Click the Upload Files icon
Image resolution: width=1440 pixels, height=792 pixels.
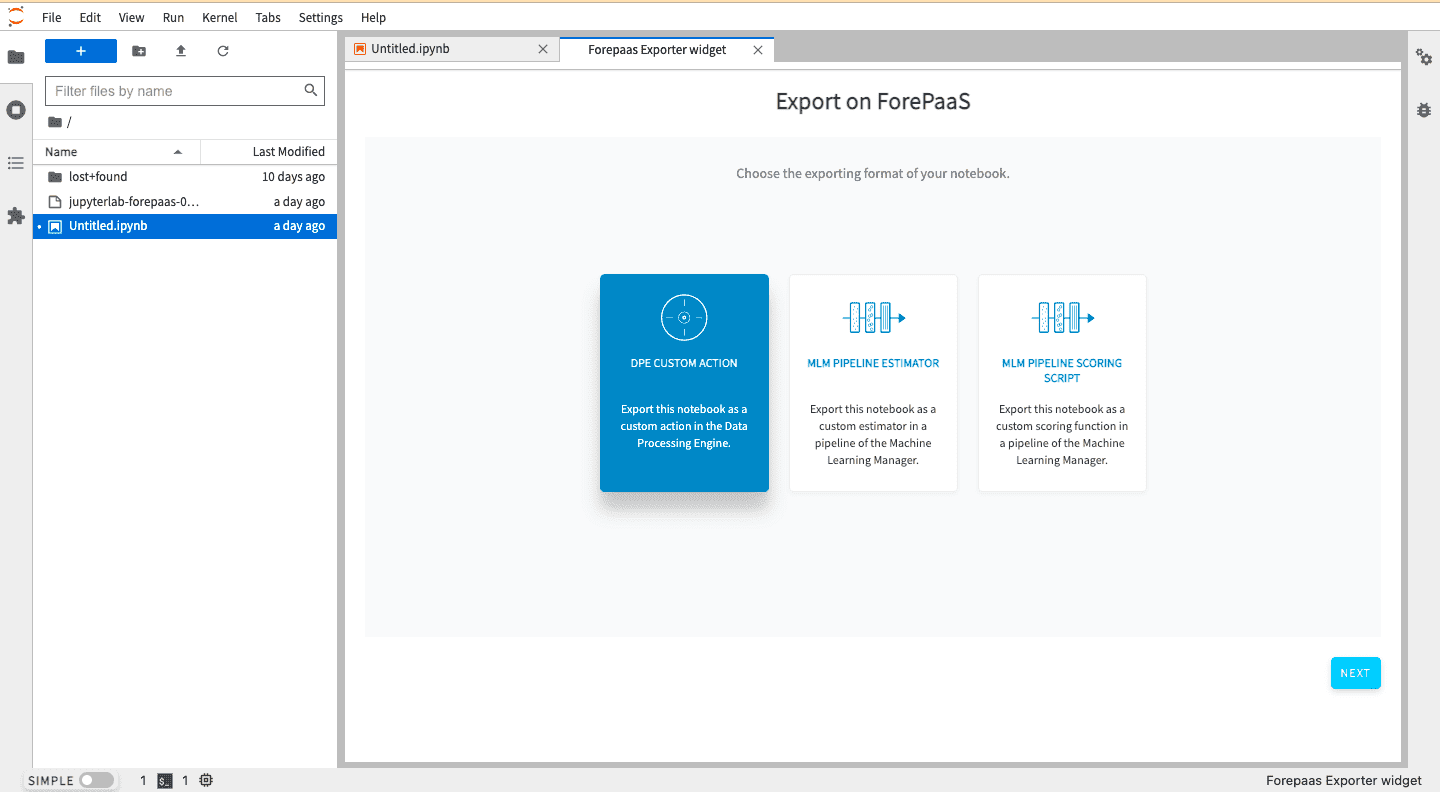pos(181,51)
